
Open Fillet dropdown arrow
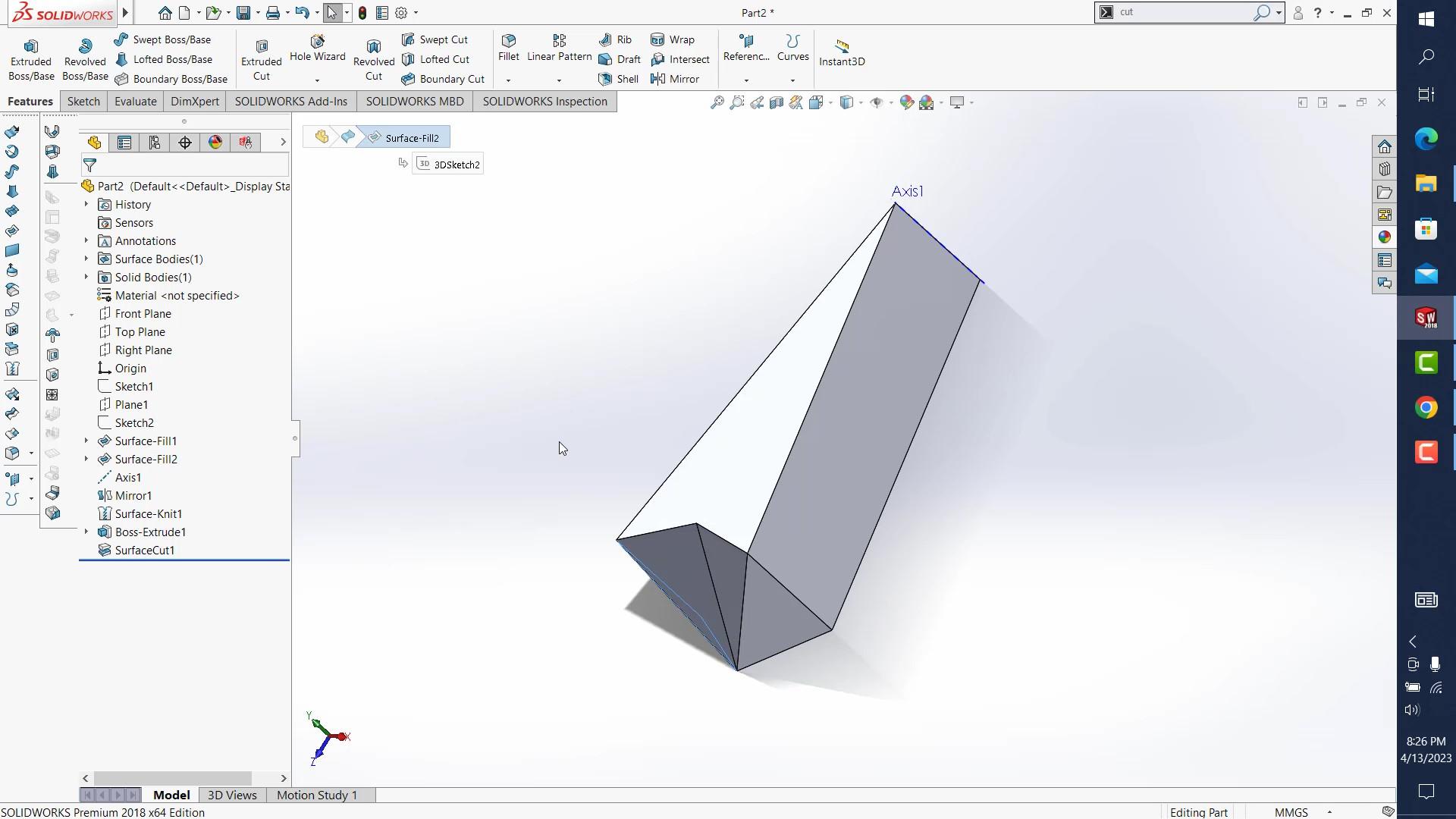508,80
